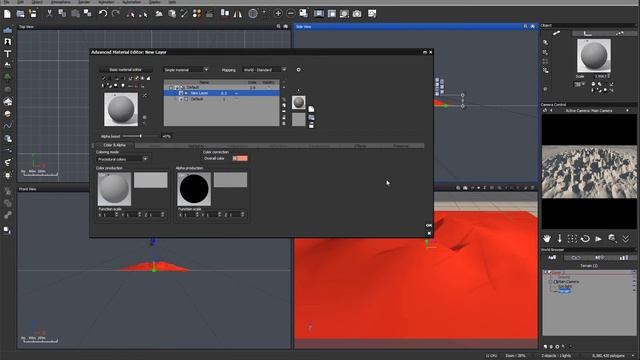Screen dimensions: 640x360
Task: Click the Alpha boost slider handle
Action: tap(140, 136)
